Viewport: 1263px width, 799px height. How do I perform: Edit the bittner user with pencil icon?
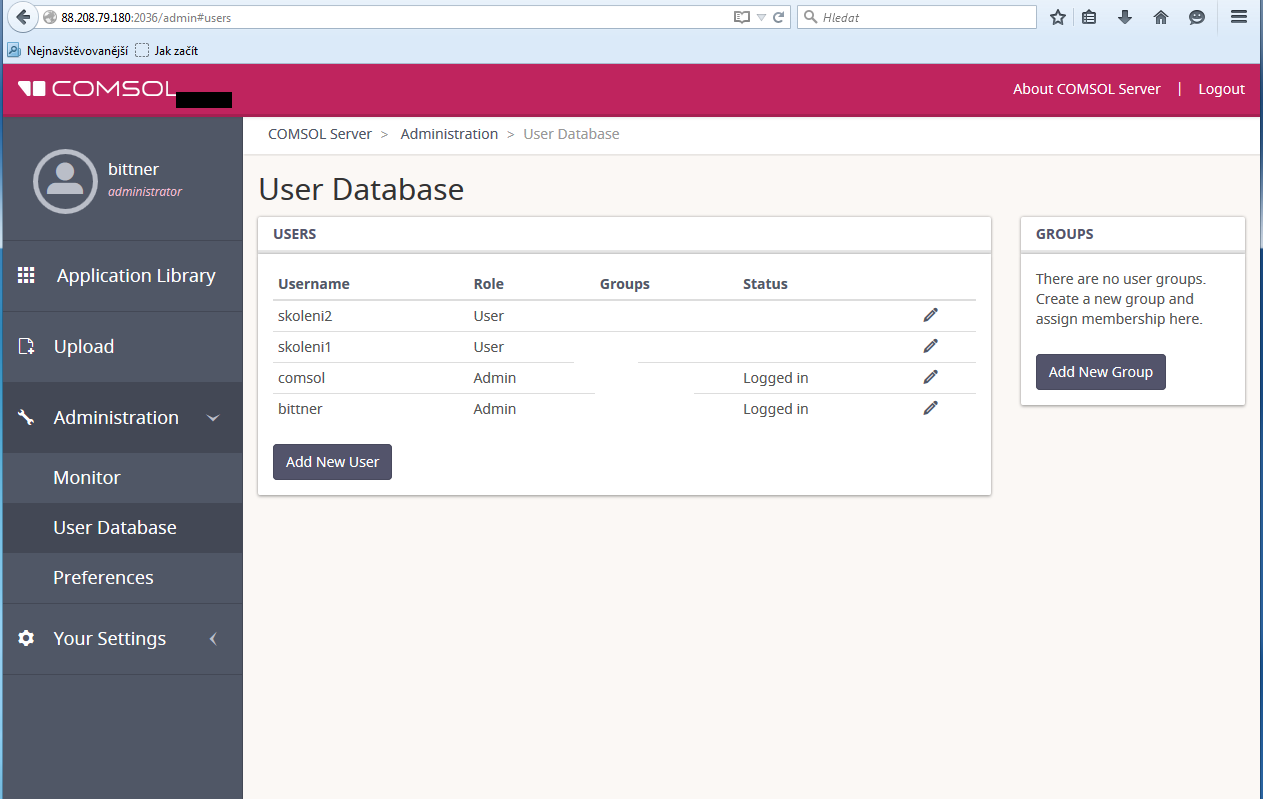click(x=931, y=408)
